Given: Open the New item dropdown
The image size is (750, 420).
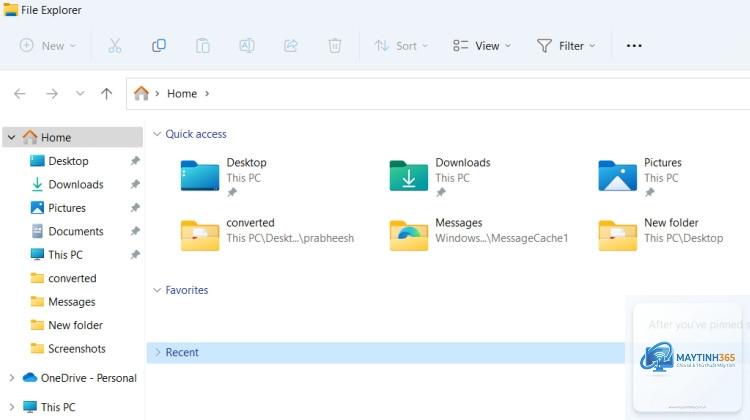Looking at the screenshot, I should pos(48,46).
